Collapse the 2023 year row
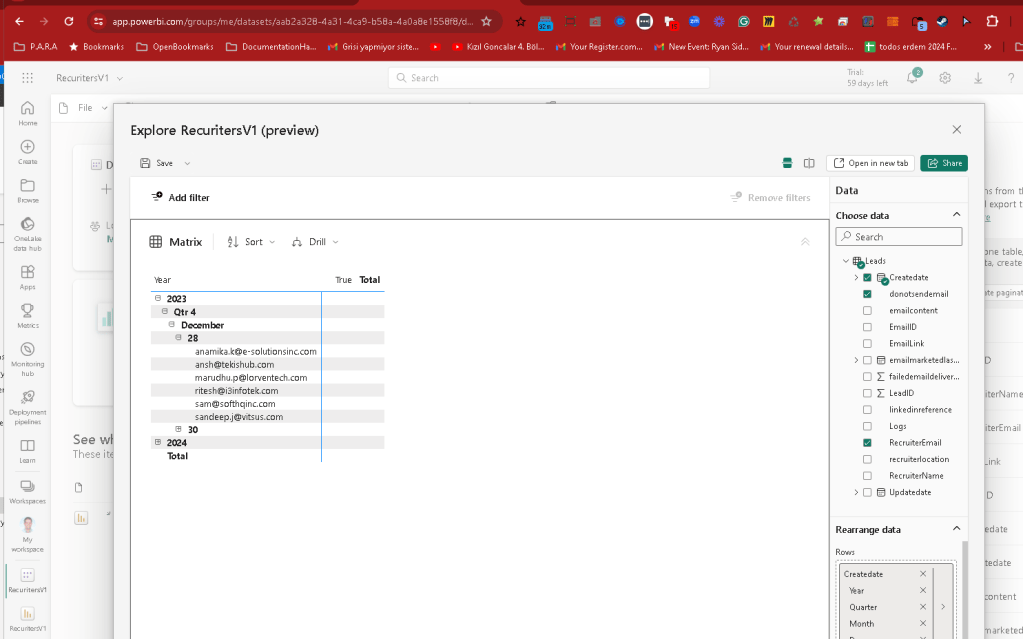Image resolution: width=1023 pixels, height=639 pixels. click(x=157, y=298)
